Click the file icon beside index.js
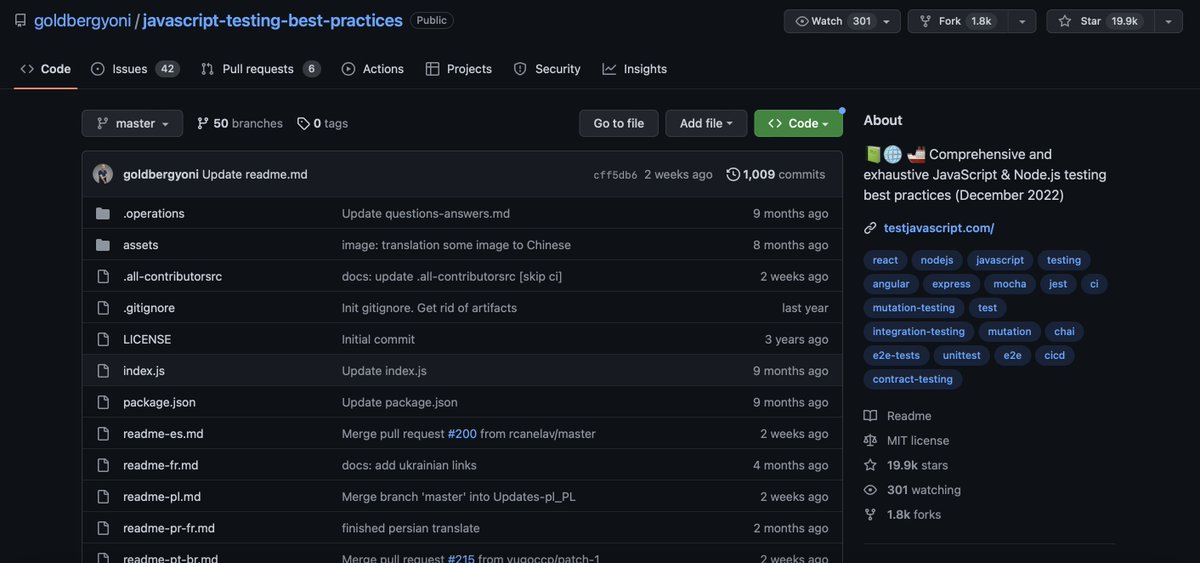The height and width of the screenshot is (563, 1200). pyautogui.click(x=103, y=371)
